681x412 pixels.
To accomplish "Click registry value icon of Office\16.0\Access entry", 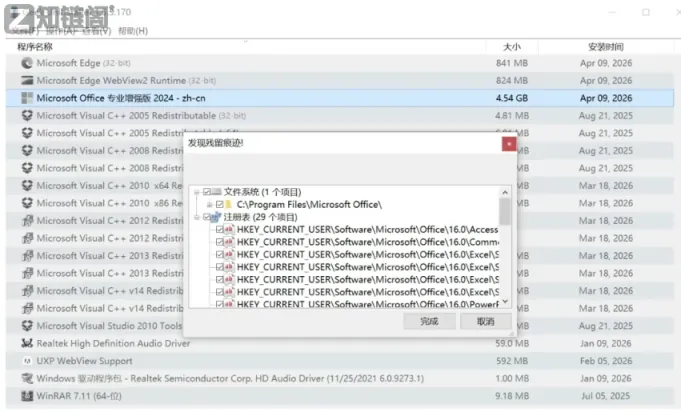I will point(229,230).
